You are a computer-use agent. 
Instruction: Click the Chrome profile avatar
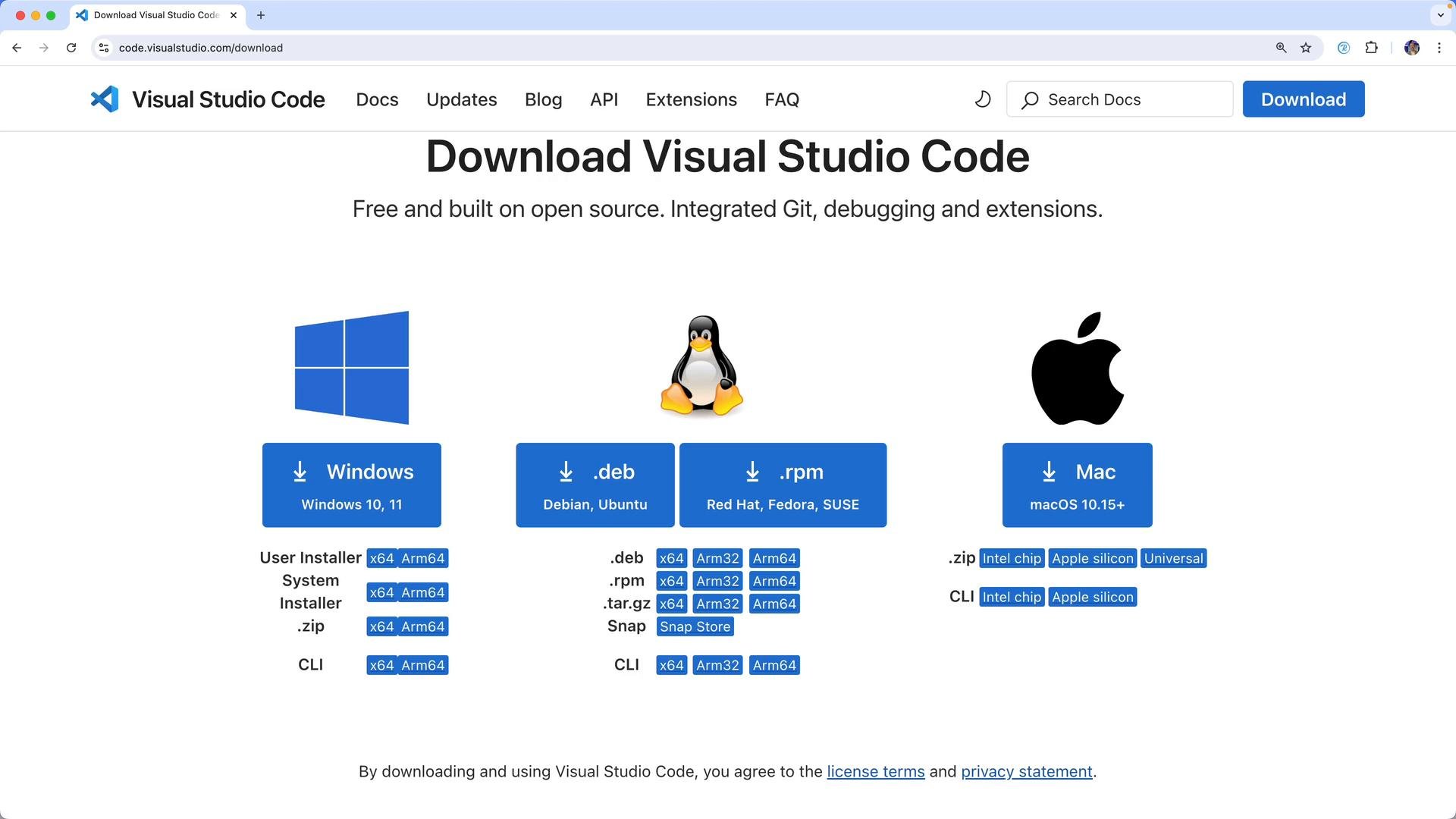point(1412,48)
